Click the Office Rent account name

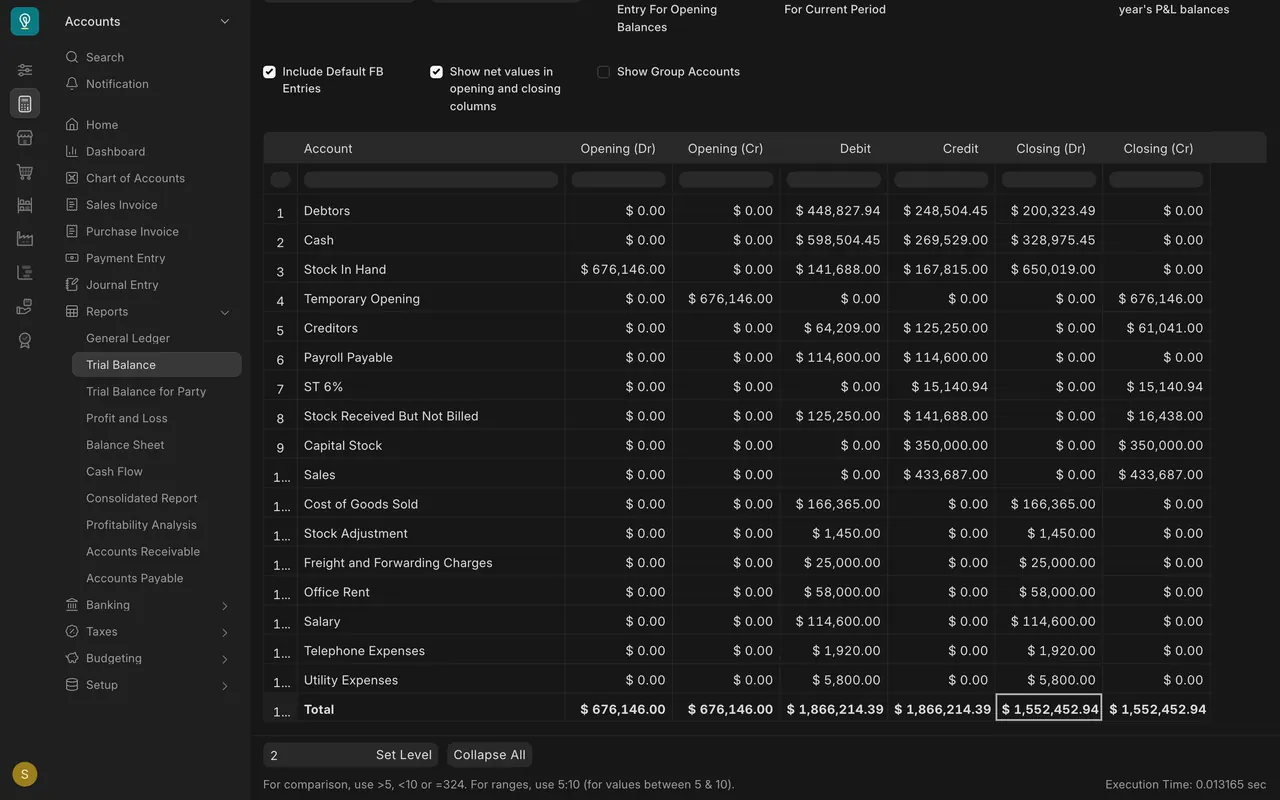pos(337,592)
